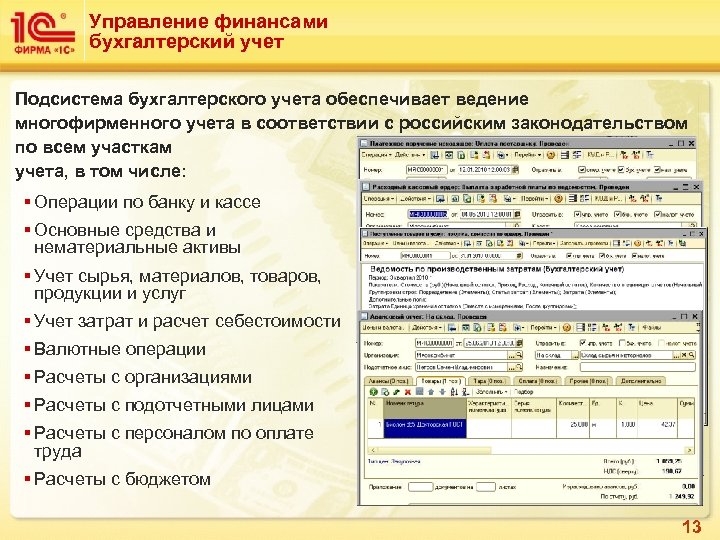The height and width of the screenshot is (540, 720).
Task: Open Перейти dropdown in Расходный кассовый ордер
Action: pyautogui.click(x=534, y=199)
